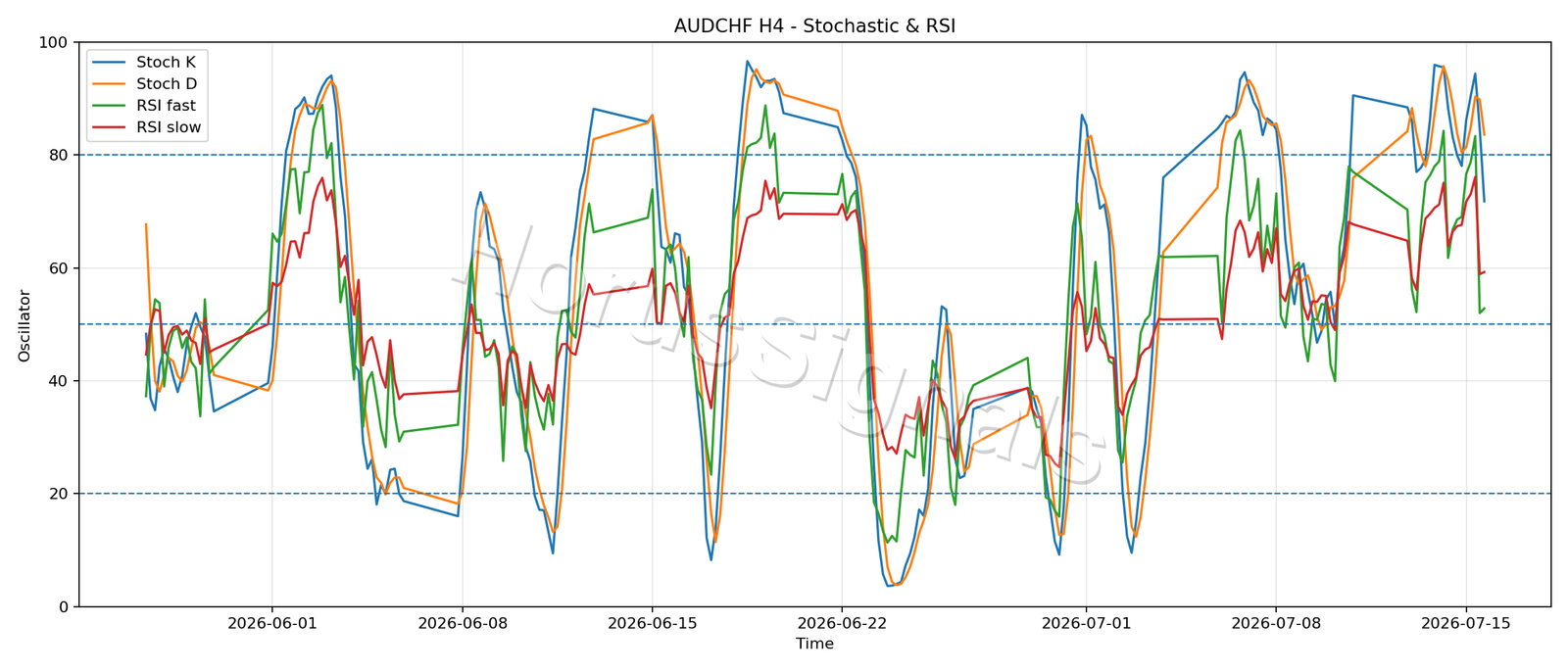Click the Oscillator y-axis label
Viewport: 1568px width, 672px height.
[24, 325]
